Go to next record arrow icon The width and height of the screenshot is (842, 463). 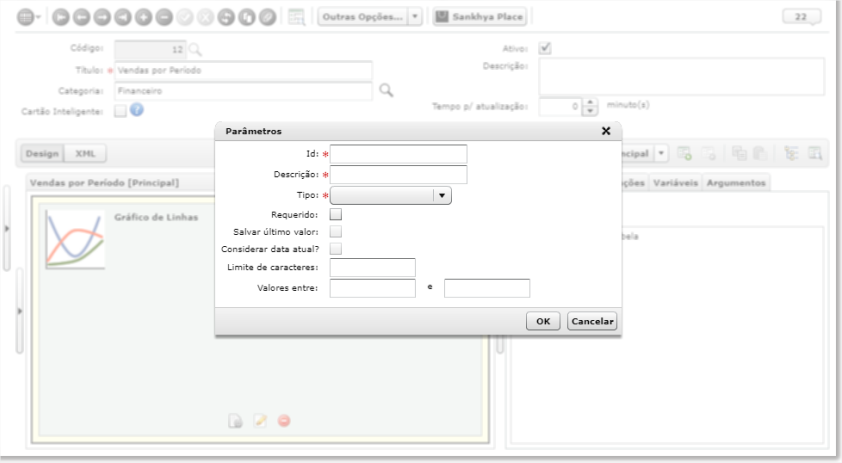102,17
